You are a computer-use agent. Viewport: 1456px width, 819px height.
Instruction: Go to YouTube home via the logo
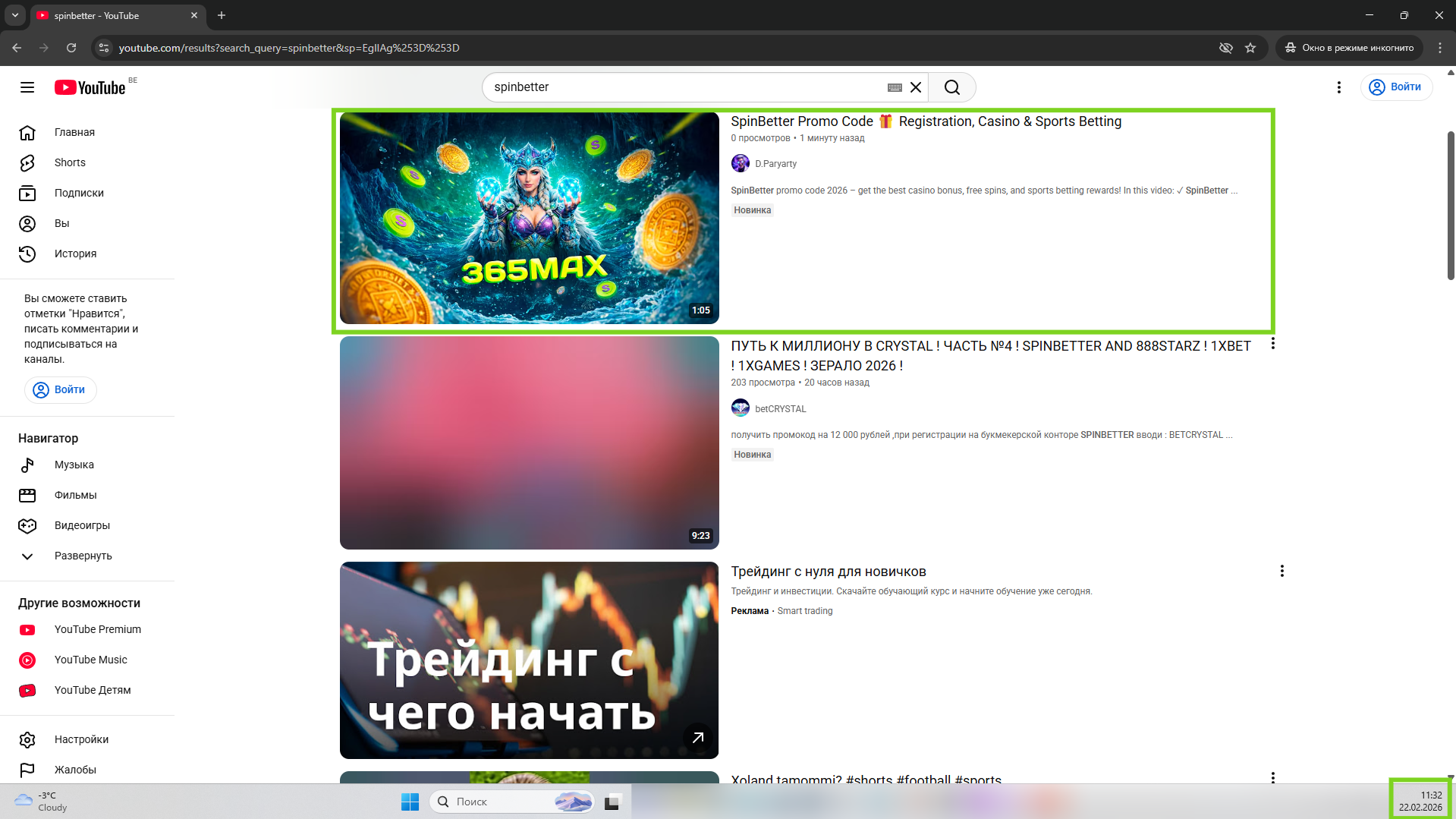pyautogui.click(x=90, y=87)
